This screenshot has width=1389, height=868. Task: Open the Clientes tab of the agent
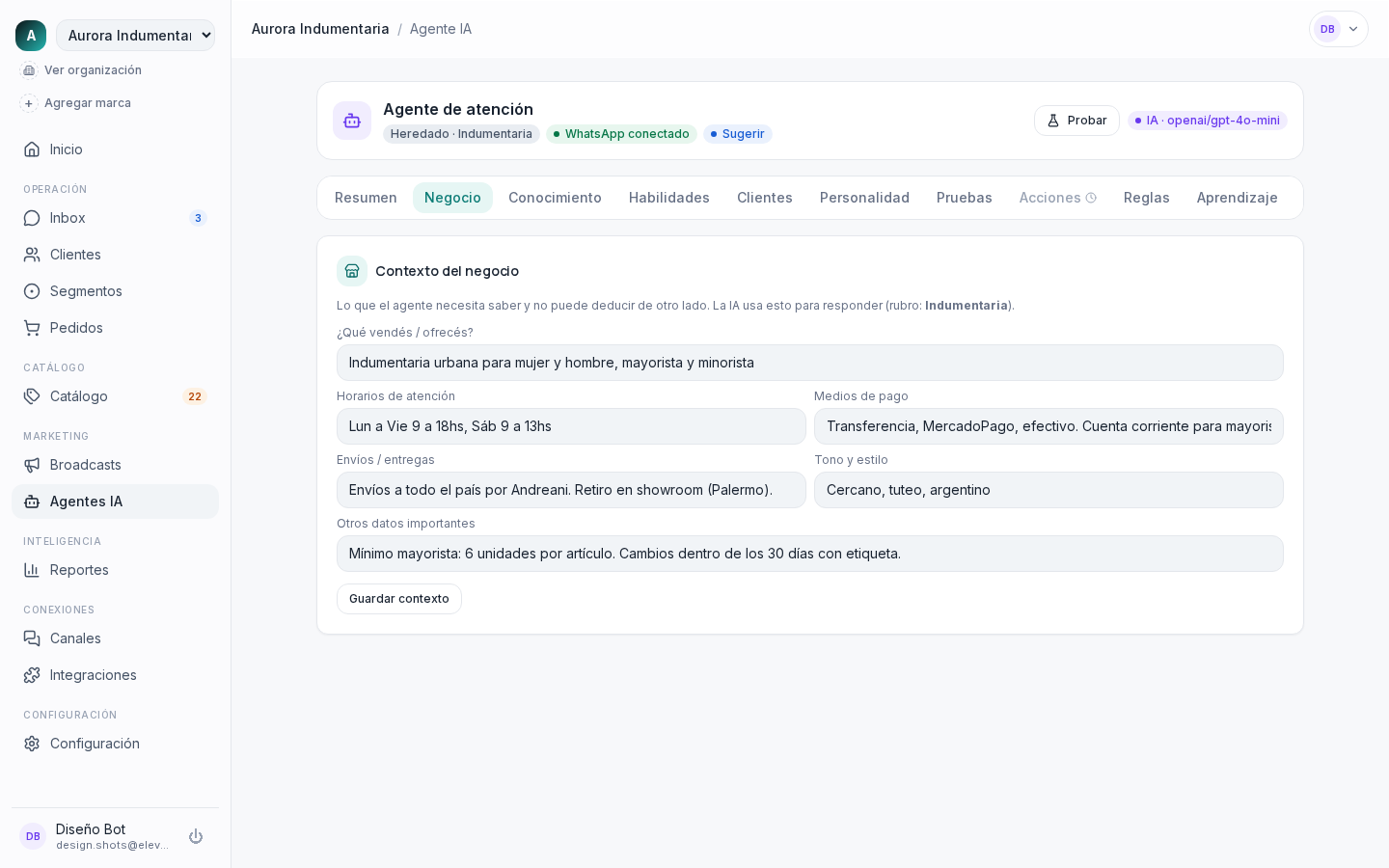click(765, 198)
